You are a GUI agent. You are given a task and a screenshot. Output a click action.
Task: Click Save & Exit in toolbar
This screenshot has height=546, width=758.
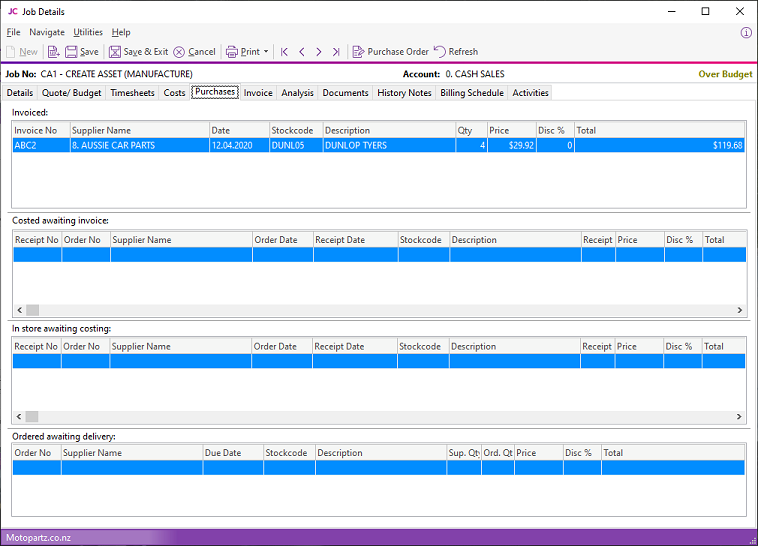coord(138,52)
